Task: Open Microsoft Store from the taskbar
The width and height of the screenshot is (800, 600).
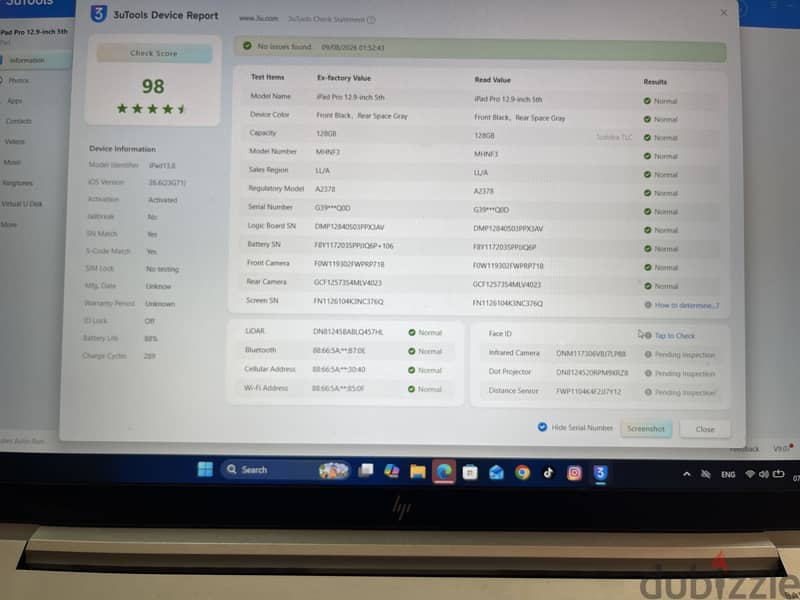Action: pyautogui.click(x=470, y=473)
